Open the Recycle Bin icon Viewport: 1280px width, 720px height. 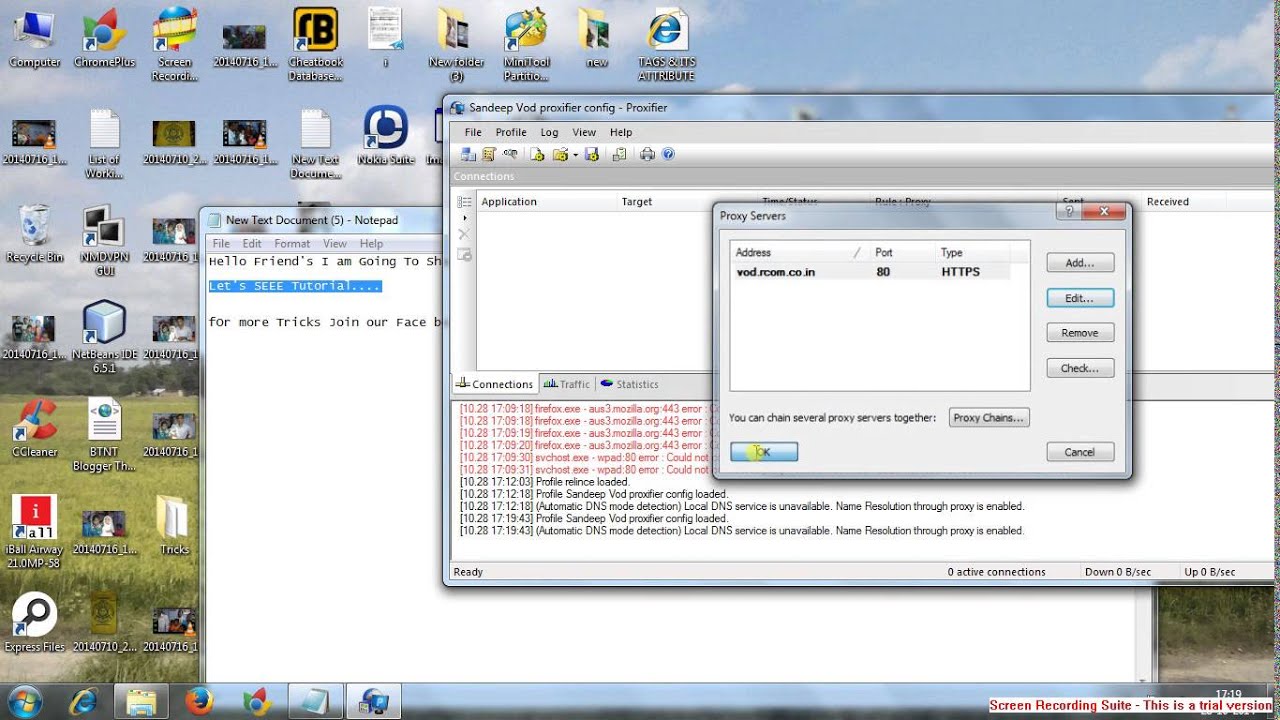(35, 233)
